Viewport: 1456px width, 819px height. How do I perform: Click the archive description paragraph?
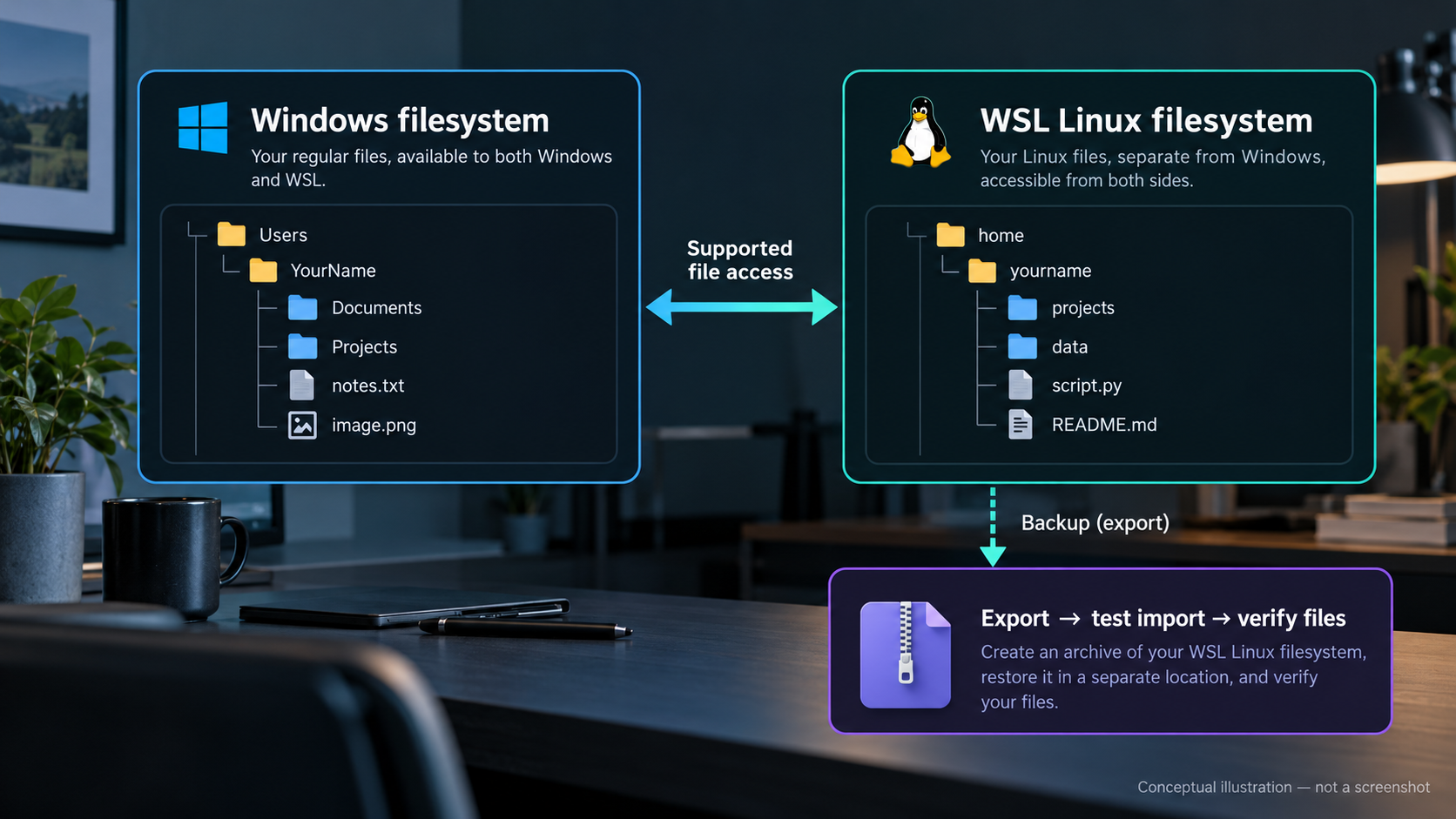1173,677
